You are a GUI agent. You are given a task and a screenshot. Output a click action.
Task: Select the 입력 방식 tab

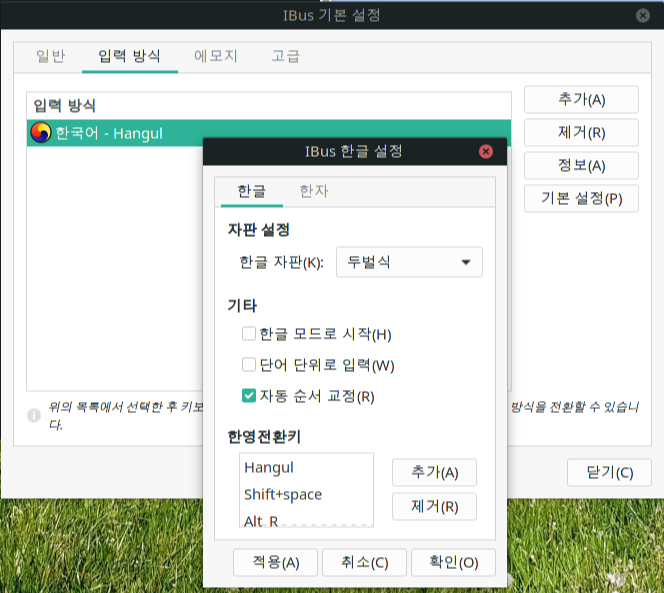(129, 56)
